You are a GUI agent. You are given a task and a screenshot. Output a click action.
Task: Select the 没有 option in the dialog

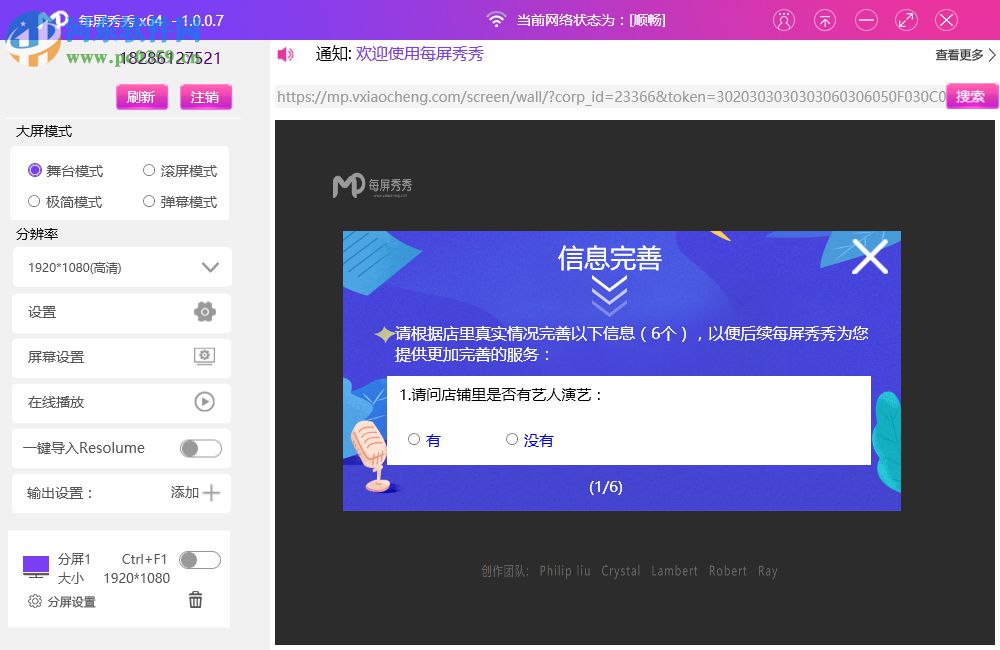[512, 438]
